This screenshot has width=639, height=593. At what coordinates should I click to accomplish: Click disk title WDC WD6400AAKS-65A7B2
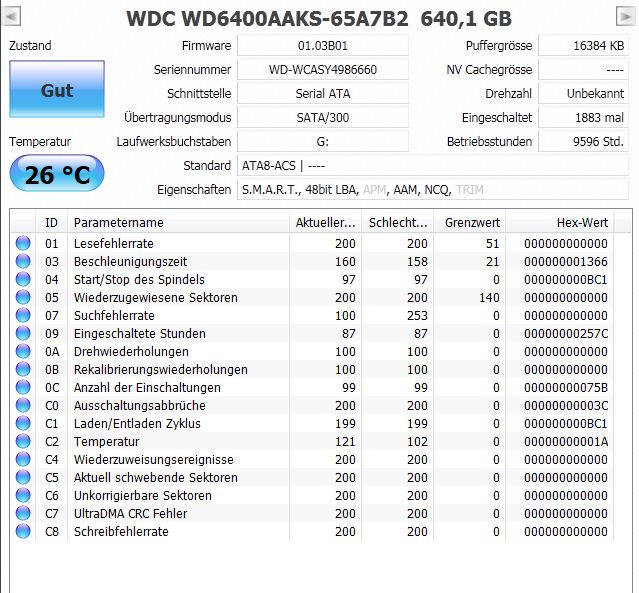pos(267,18)
